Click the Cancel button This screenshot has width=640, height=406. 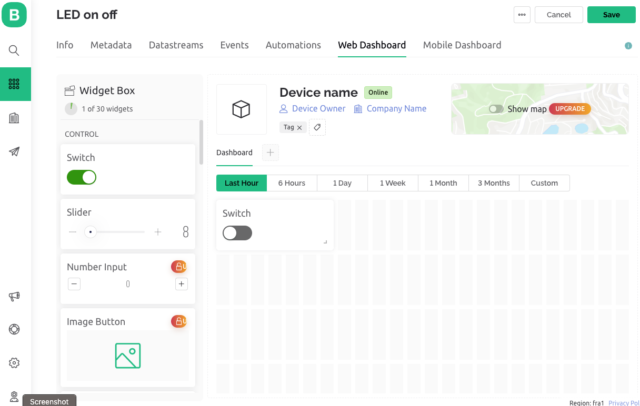pos(559,15)
